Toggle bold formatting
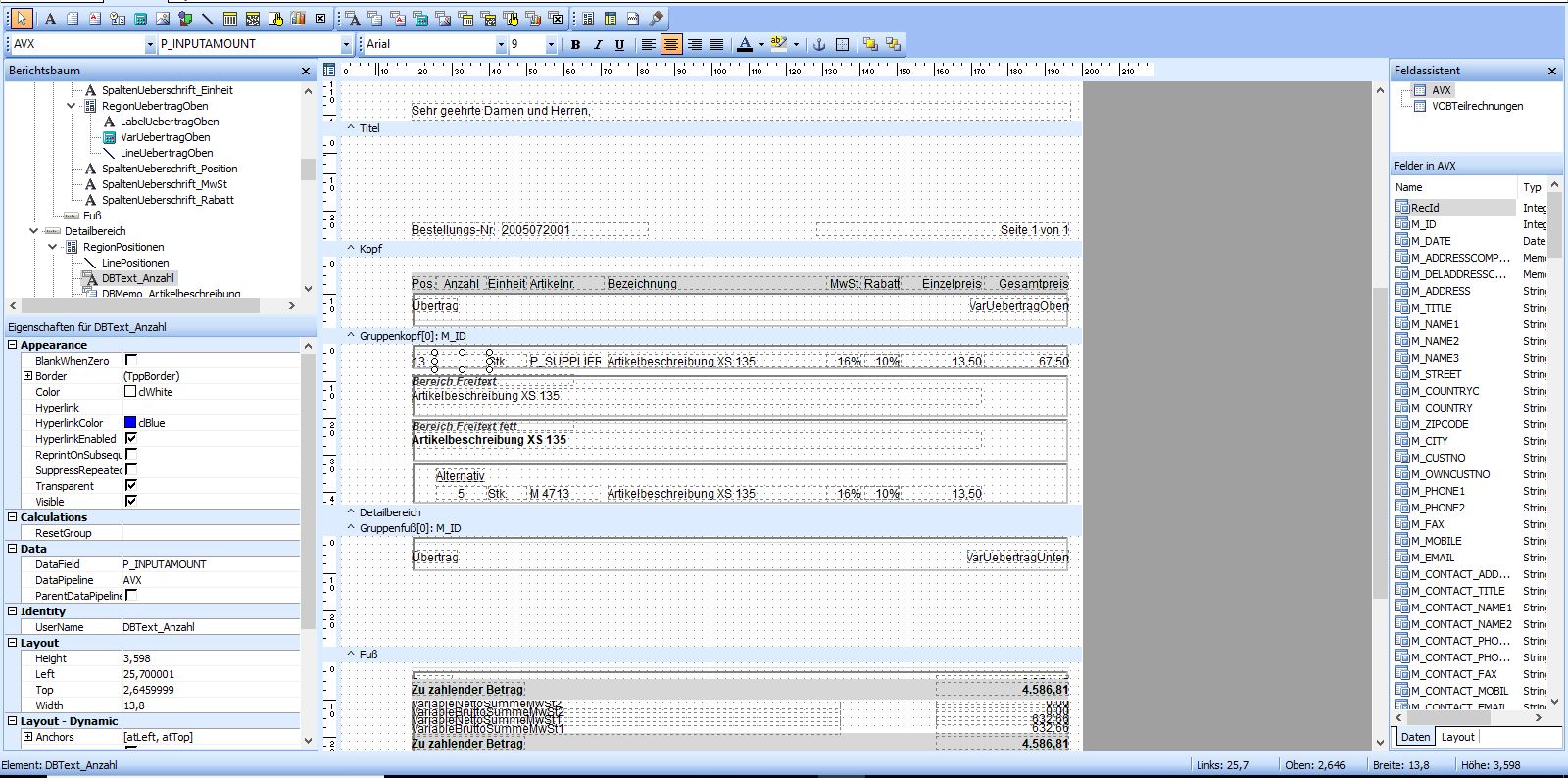This screenshot has width=1568, height=778. tap(575, 44)
